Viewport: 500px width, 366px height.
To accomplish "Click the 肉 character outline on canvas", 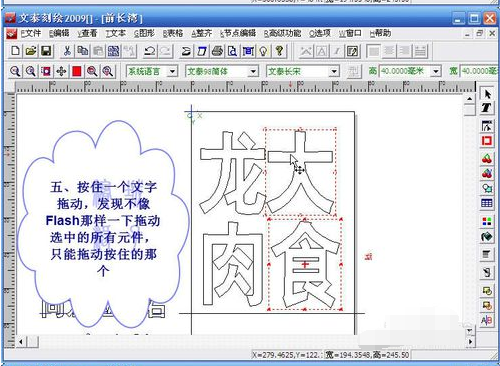I will pos(234,264).
